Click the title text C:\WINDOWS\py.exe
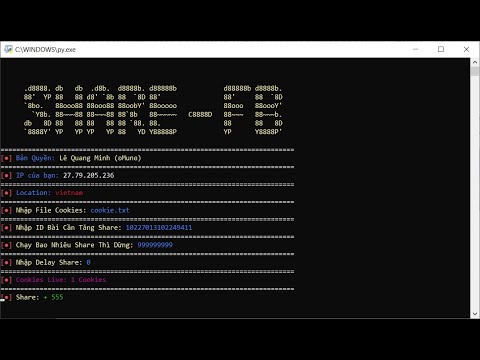This screenshot has width=480, height=360. [45, 50]
